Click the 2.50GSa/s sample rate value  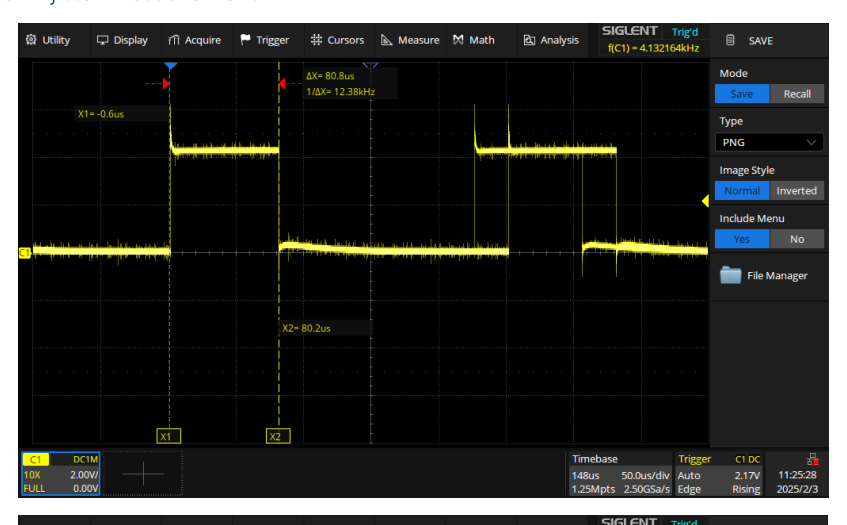coord(647,489)
